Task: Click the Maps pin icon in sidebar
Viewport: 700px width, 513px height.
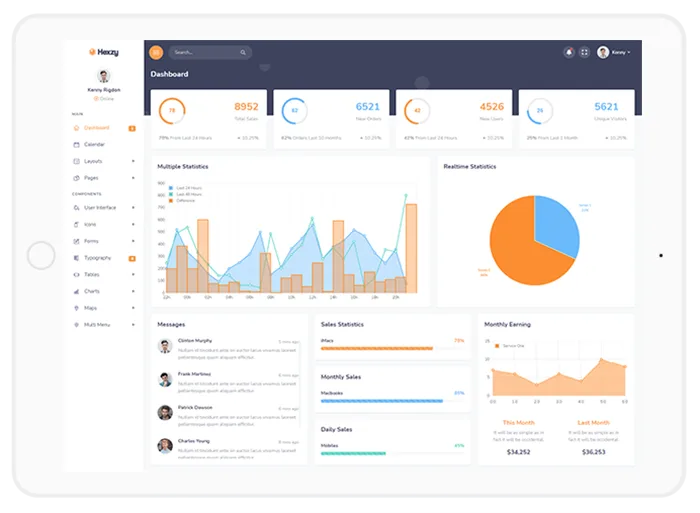Action: coord(76,308)
